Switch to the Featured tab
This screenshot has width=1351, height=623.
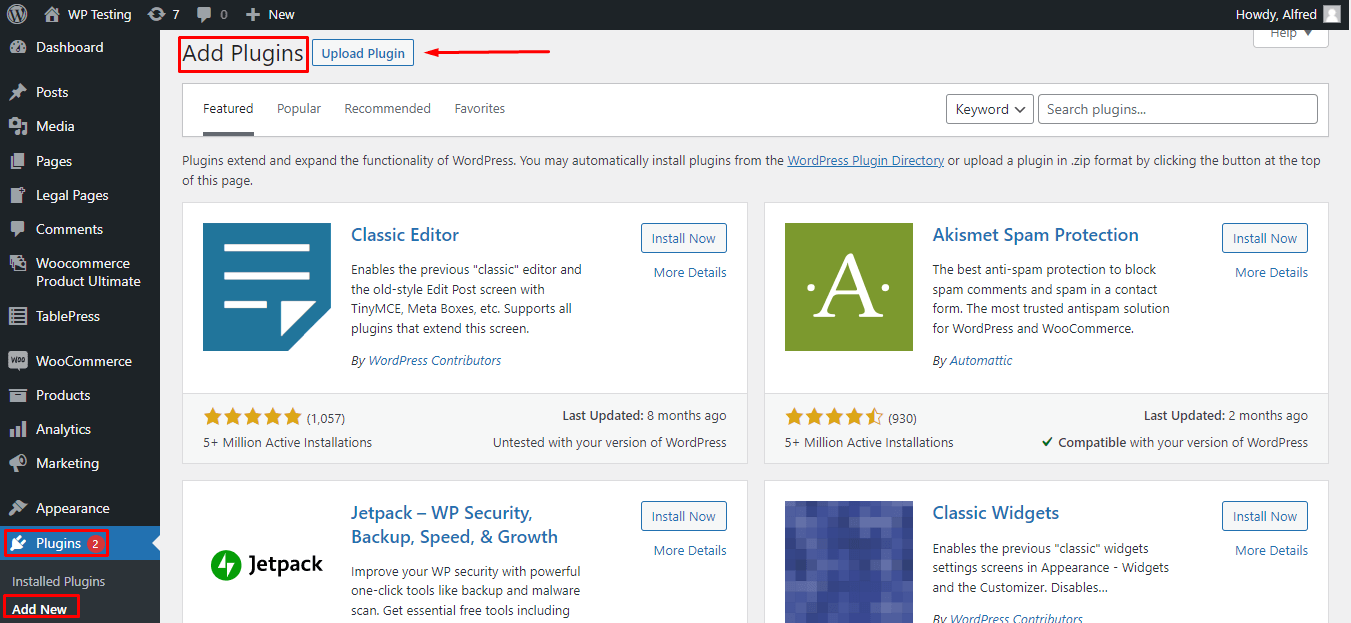click(x=228, y=109)
